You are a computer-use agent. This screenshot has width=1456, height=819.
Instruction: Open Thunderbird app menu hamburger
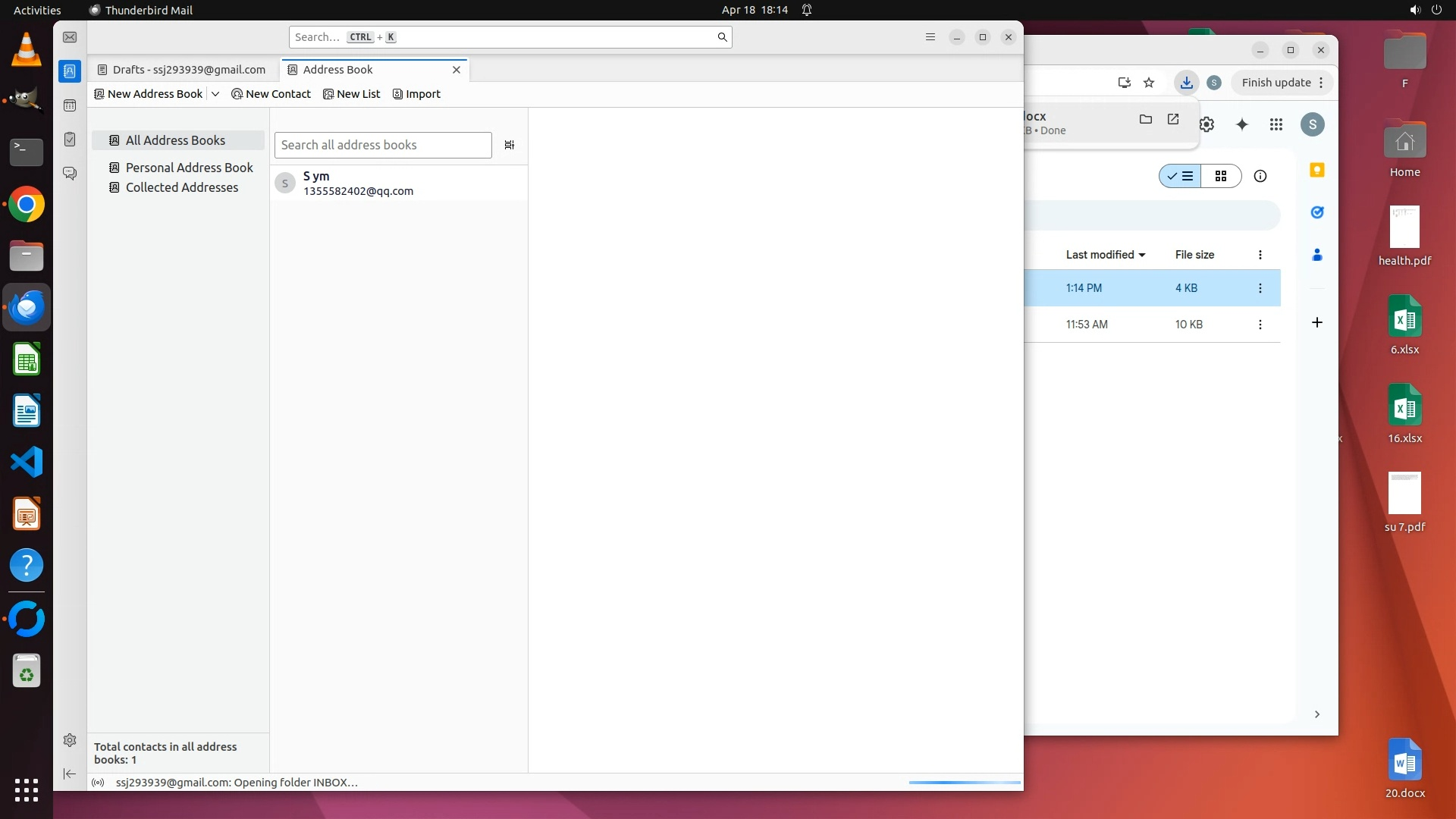tap(930, 37)
